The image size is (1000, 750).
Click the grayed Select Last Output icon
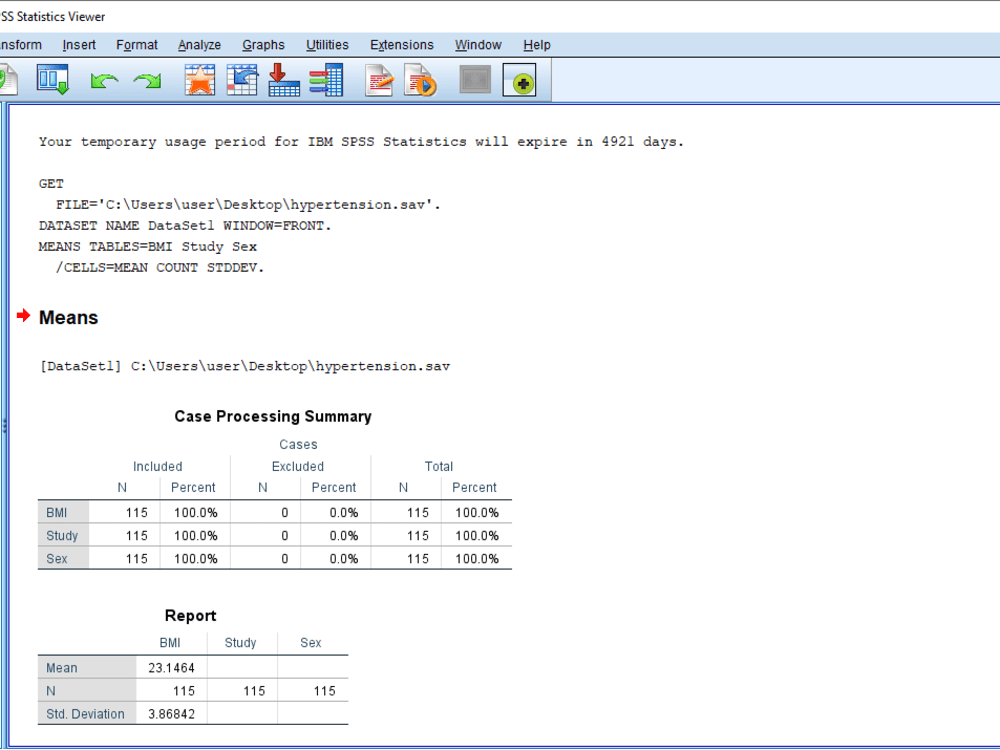[475, 81]
